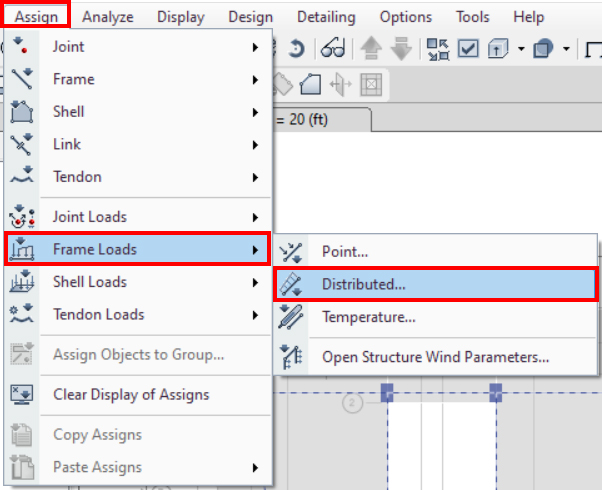Screen dimensions: 602x490
Task: Click the Tendon Loads icon
Action: 22,314
